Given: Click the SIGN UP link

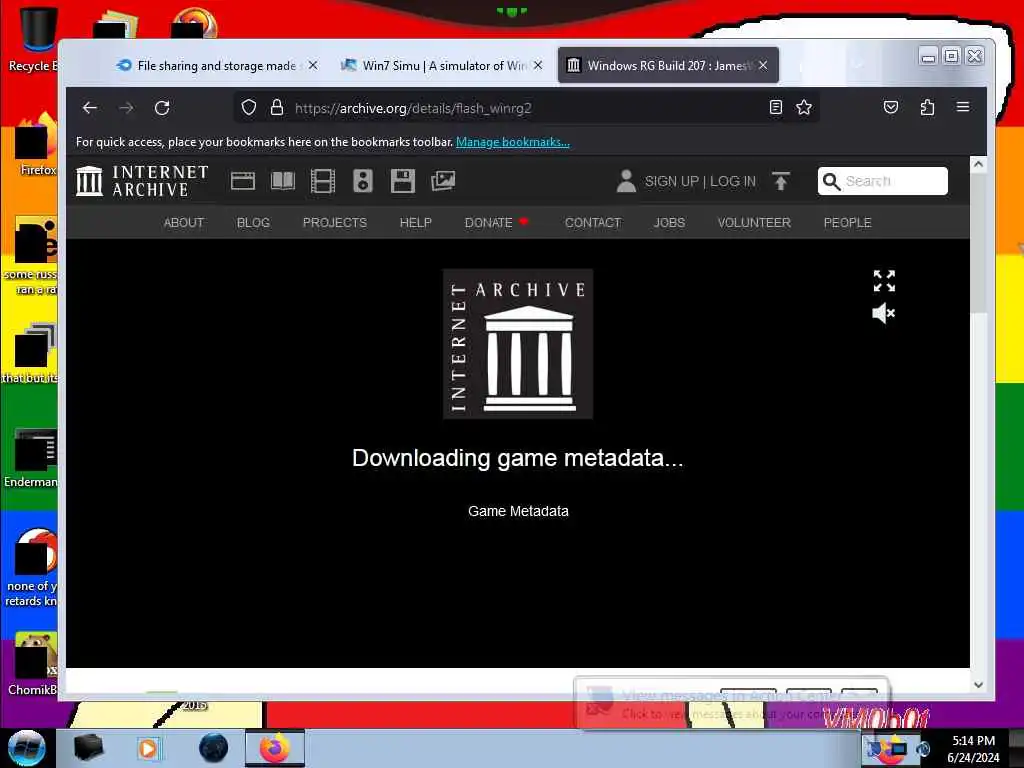Looking at the screenshot, I should coord(671,182).
